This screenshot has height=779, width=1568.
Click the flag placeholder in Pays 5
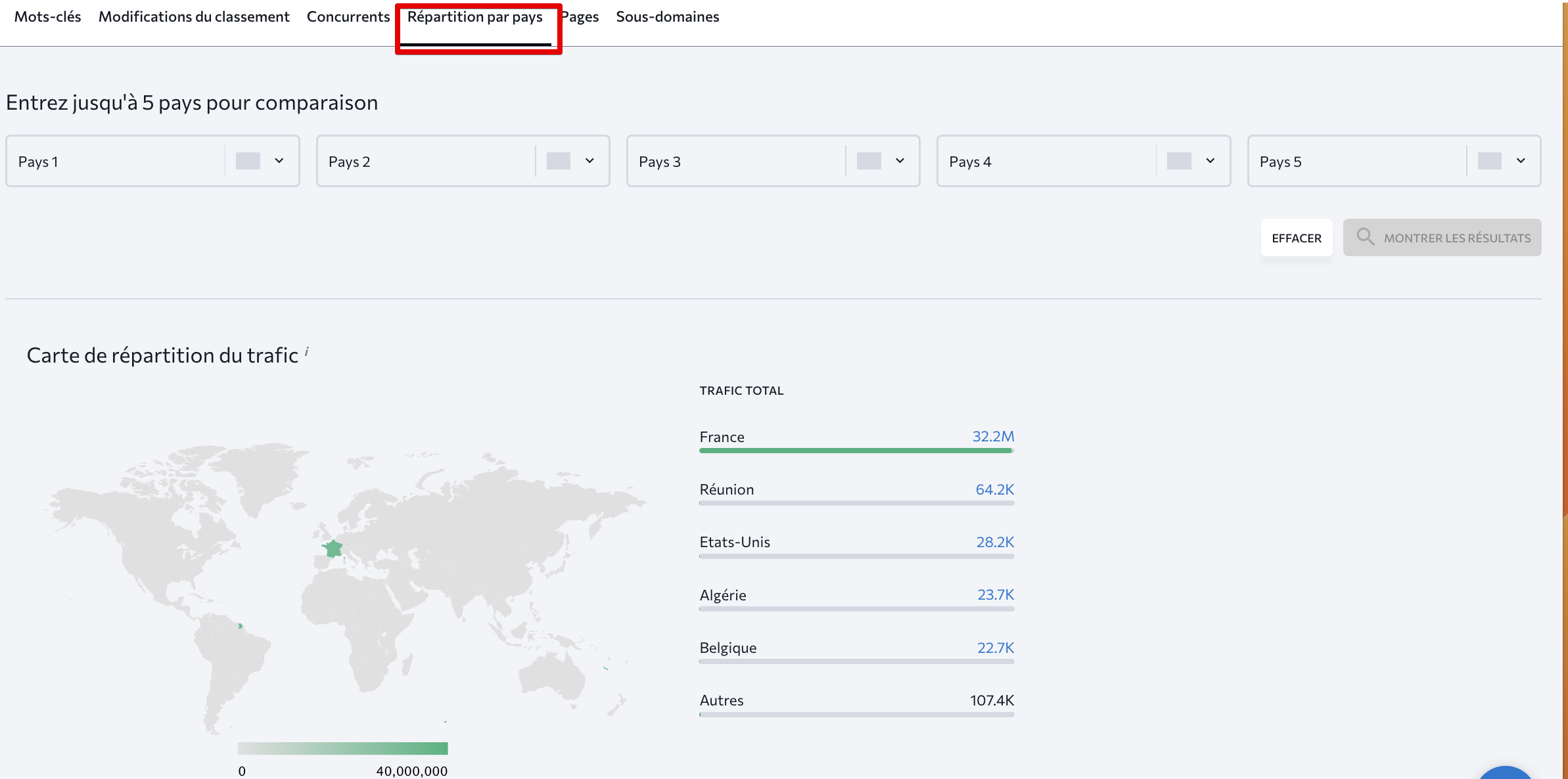(x=1490, y=161)
